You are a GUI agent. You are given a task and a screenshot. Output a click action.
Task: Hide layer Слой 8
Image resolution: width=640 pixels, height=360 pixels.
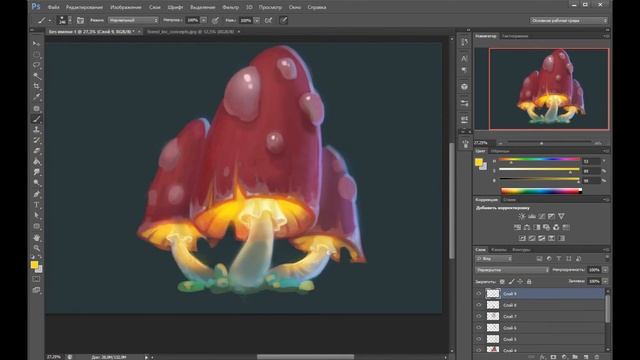tap(479, 305)
